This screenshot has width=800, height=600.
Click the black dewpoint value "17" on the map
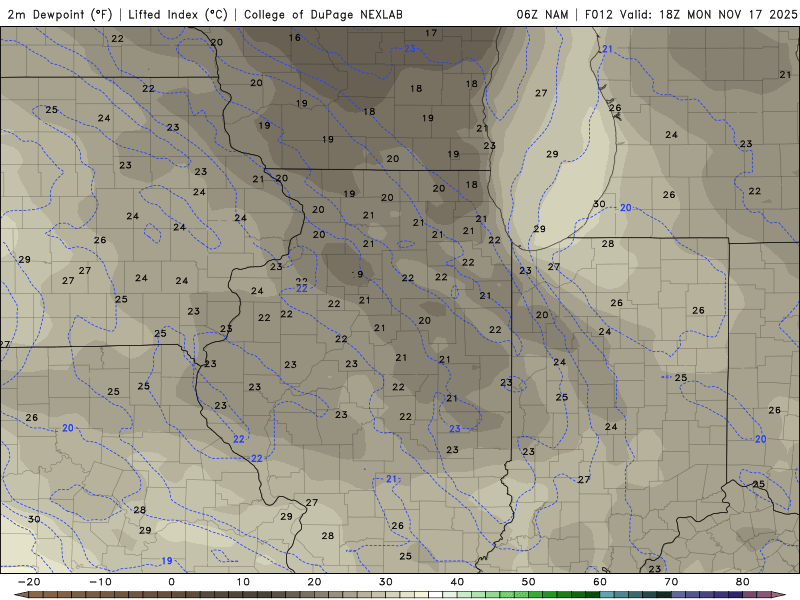point(431,33)
